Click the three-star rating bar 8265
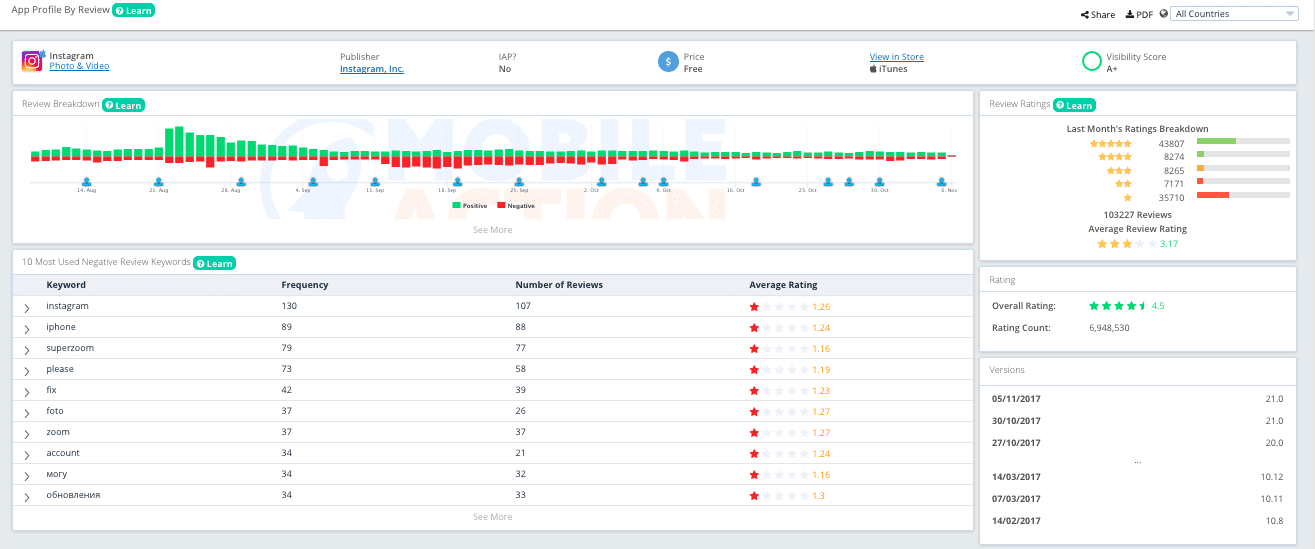Viewport: 1315px width, 549px height. 1243,169
